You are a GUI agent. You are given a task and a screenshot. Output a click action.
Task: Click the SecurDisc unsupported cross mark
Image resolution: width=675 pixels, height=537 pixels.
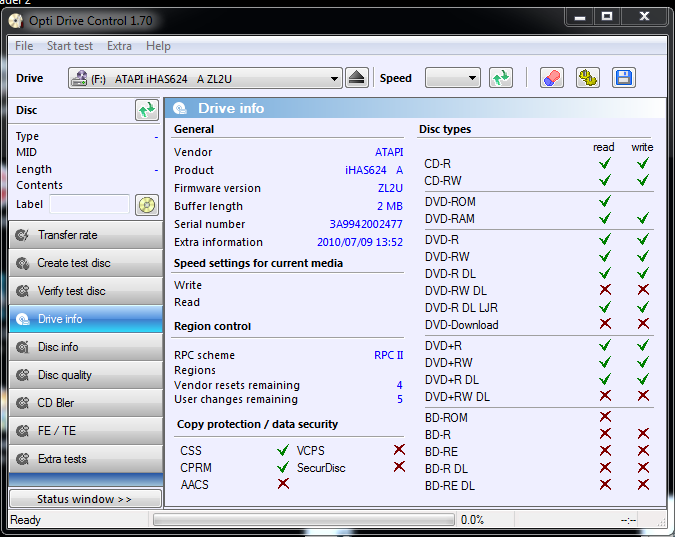click(399, 467)
